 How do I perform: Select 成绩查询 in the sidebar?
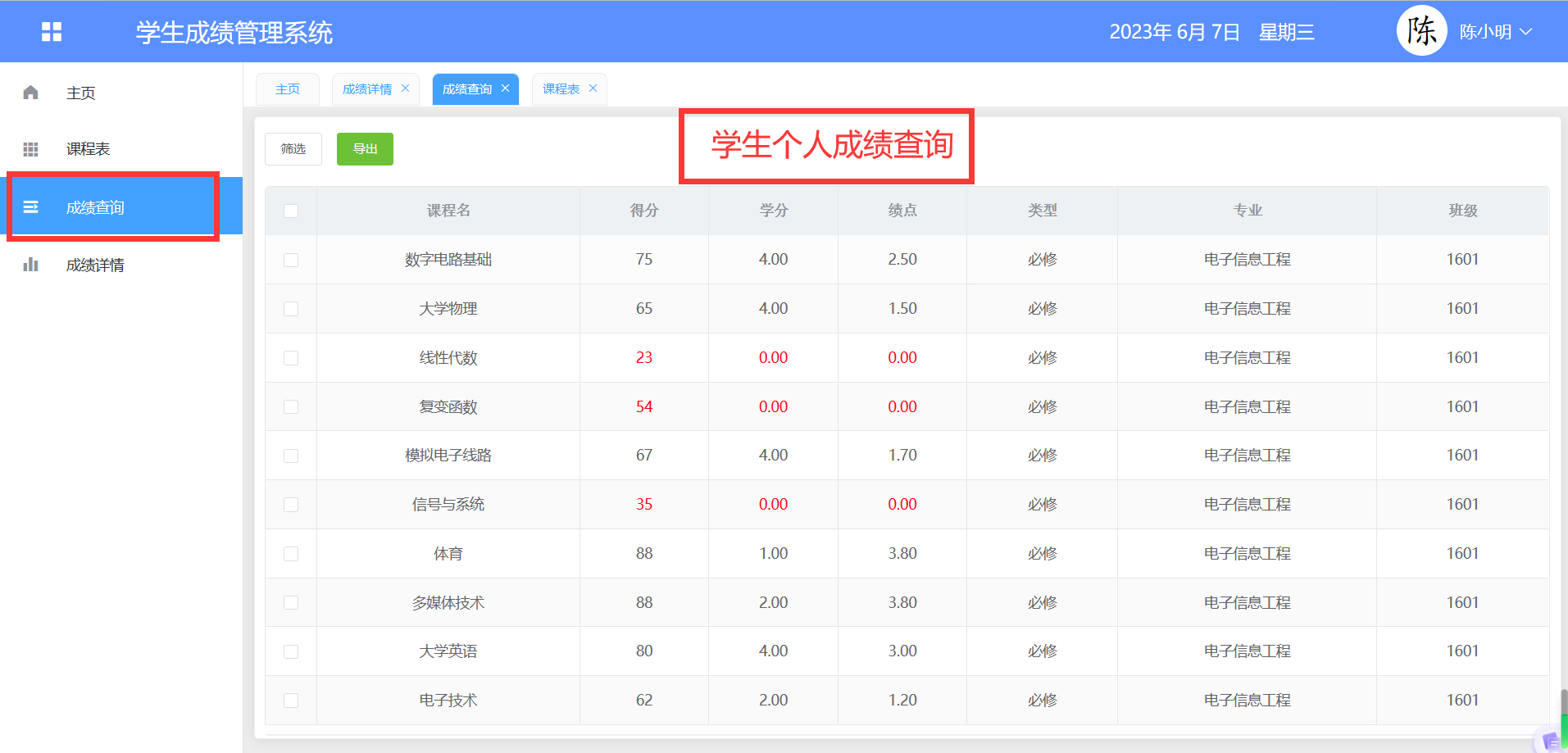121,207
